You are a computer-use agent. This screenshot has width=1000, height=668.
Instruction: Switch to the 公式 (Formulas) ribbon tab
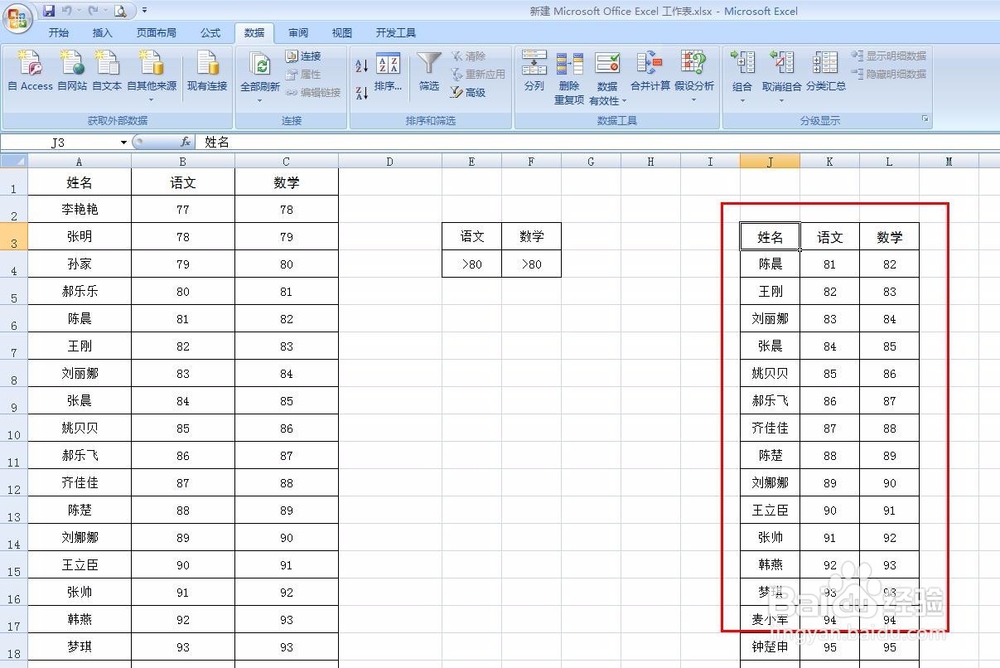[x=209, y=32]
